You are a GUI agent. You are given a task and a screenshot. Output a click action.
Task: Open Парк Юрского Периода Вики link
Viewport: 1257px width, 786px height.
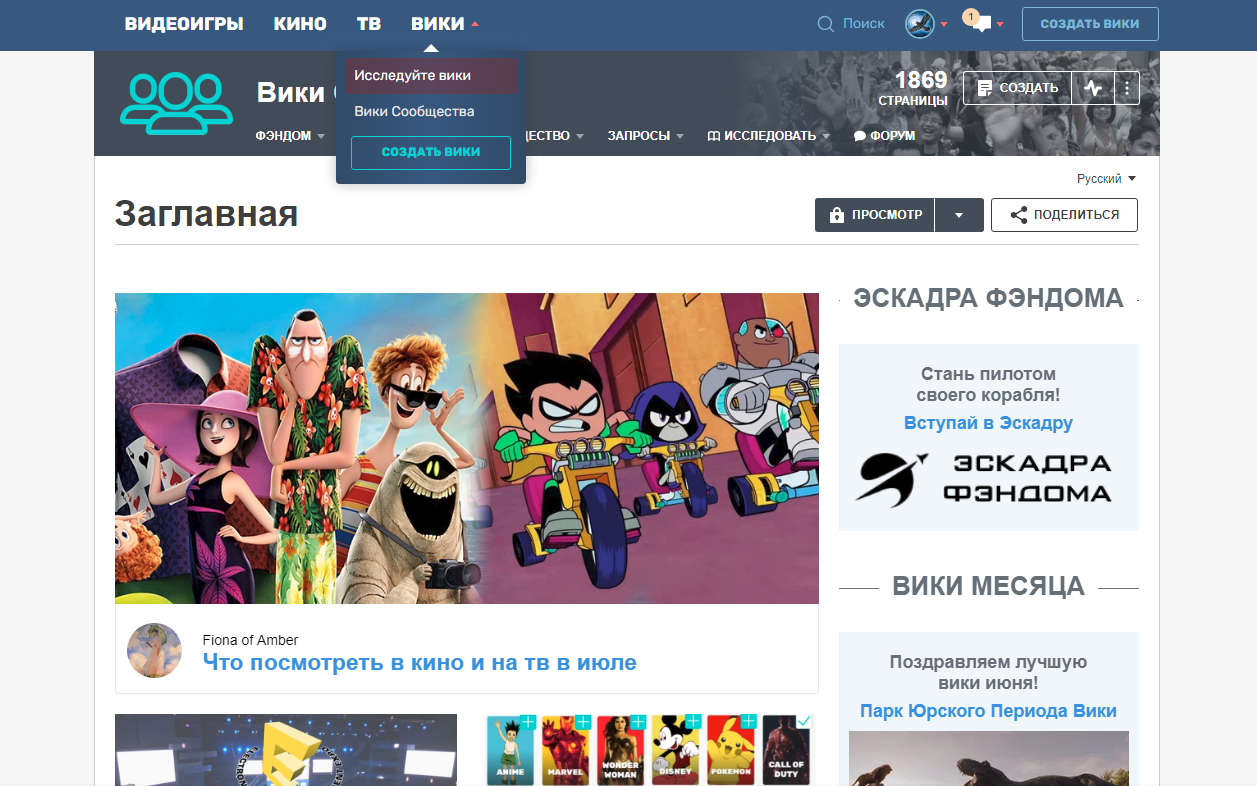[988, 711]
